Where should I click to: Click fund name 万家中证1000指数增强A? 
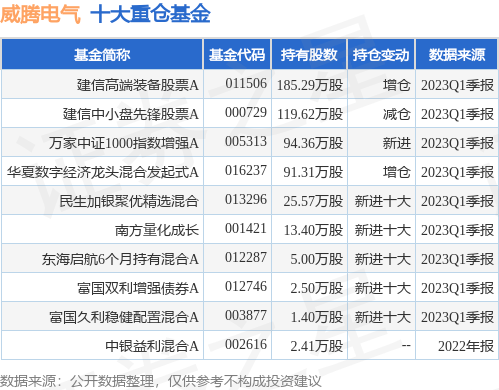124,143
